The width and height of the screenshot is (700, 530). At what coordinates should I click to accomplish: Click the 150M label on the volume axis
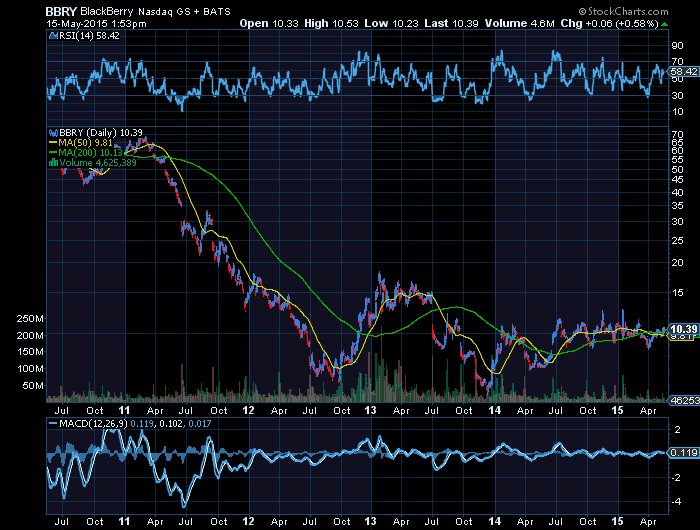coord(30,352)
